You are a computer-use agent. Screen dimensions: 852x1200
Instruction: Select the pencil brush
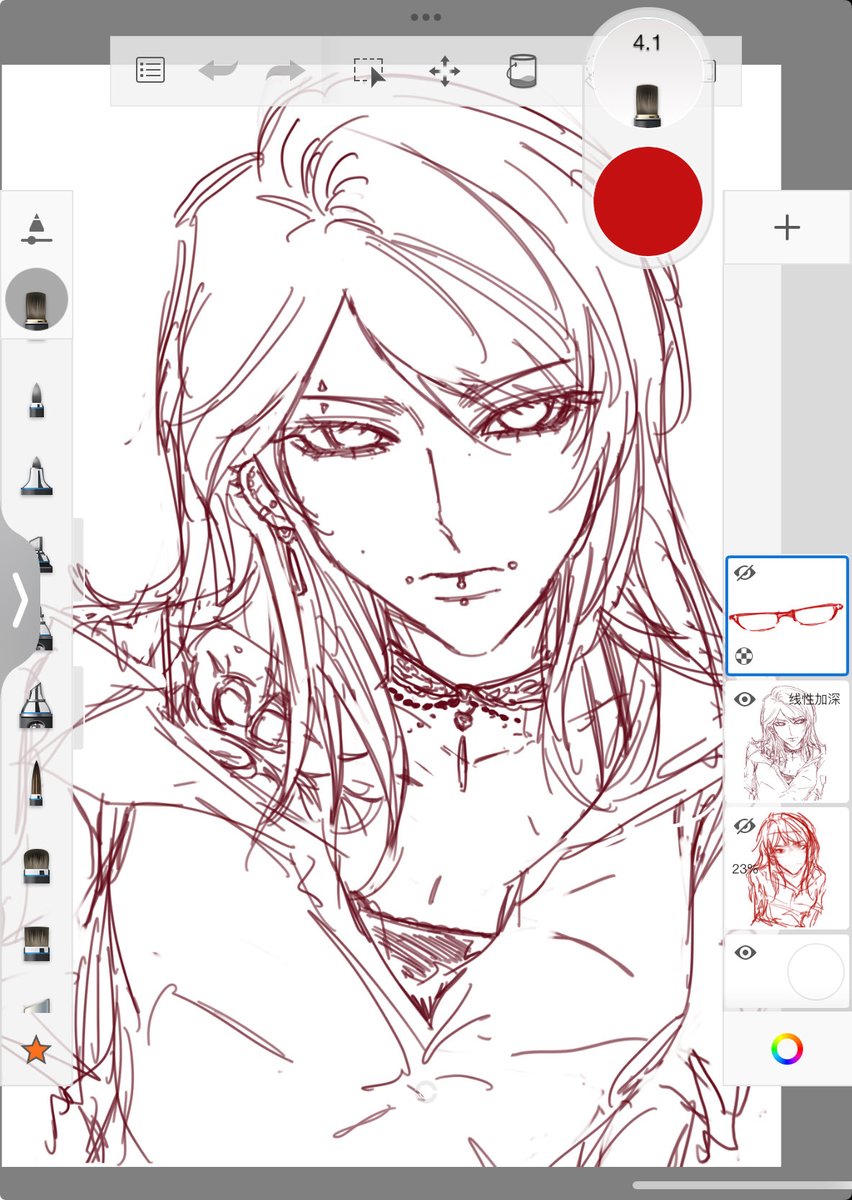pyautogui.click(x=36, y=399)
